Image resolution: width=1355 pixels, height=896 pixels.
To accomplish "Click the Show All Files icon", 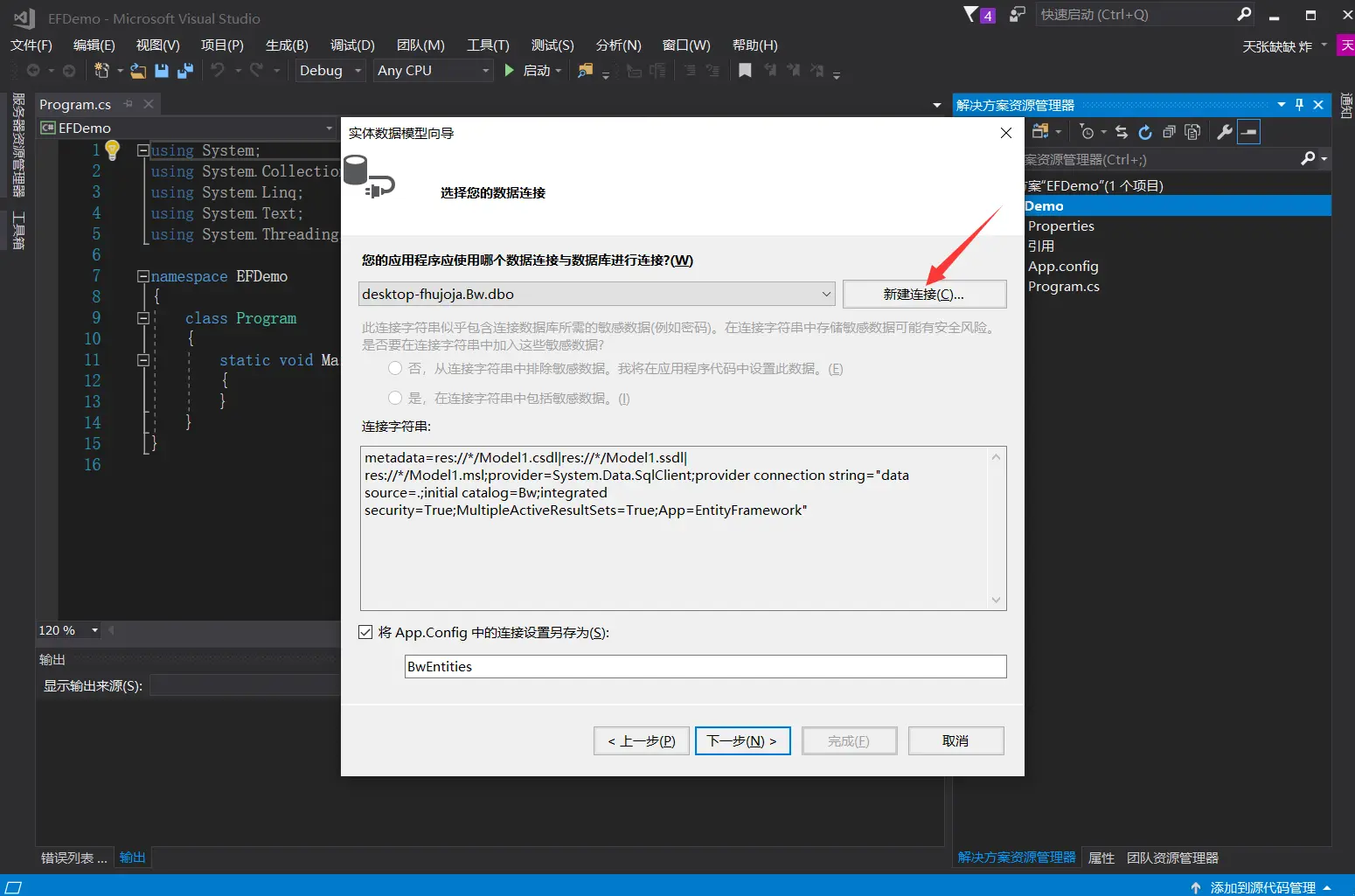I will coord(1192,132).
